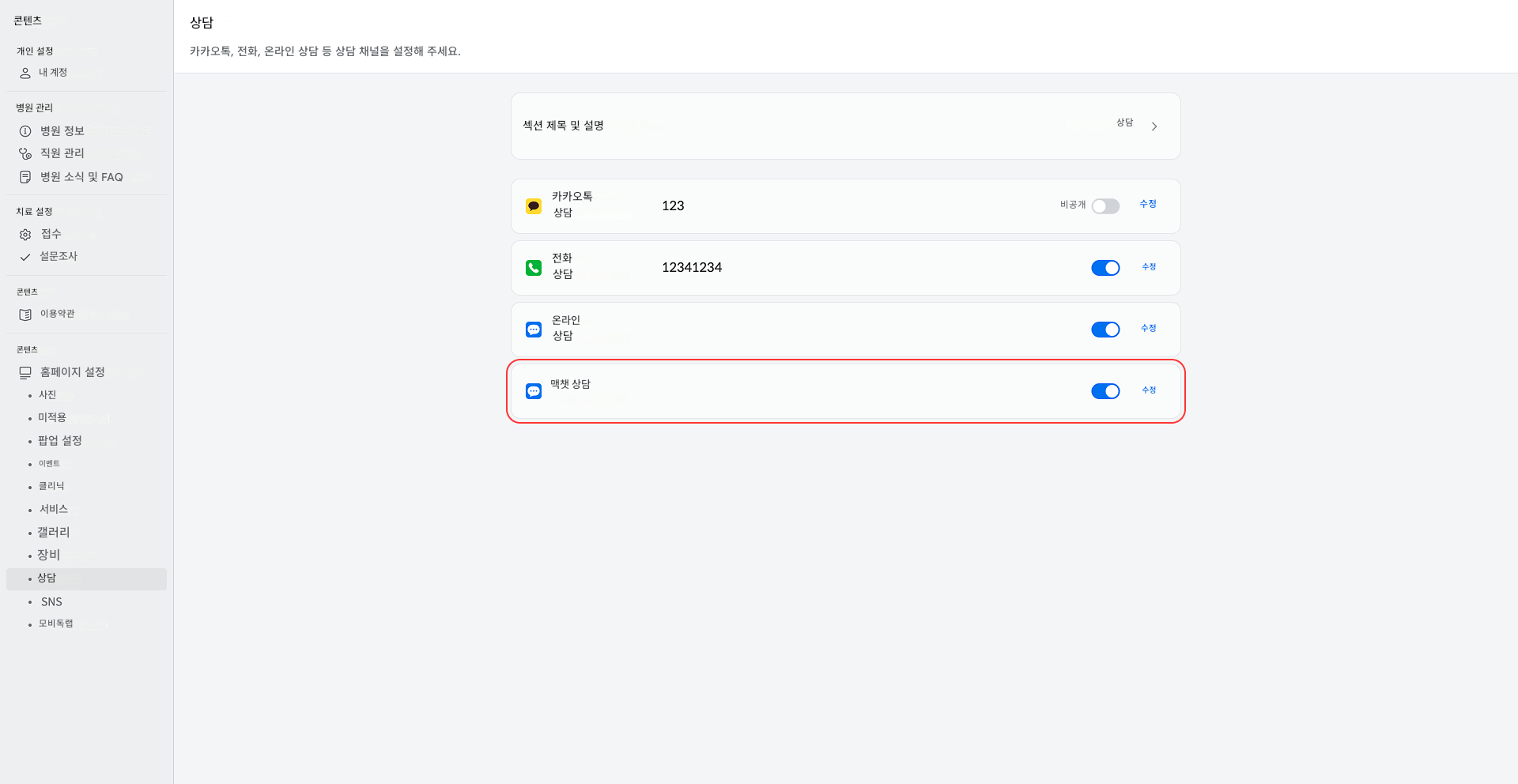The width and height of the screenshot is (1518, 784).
Task: Open the SNS menu item
Action: coord(51,602)
